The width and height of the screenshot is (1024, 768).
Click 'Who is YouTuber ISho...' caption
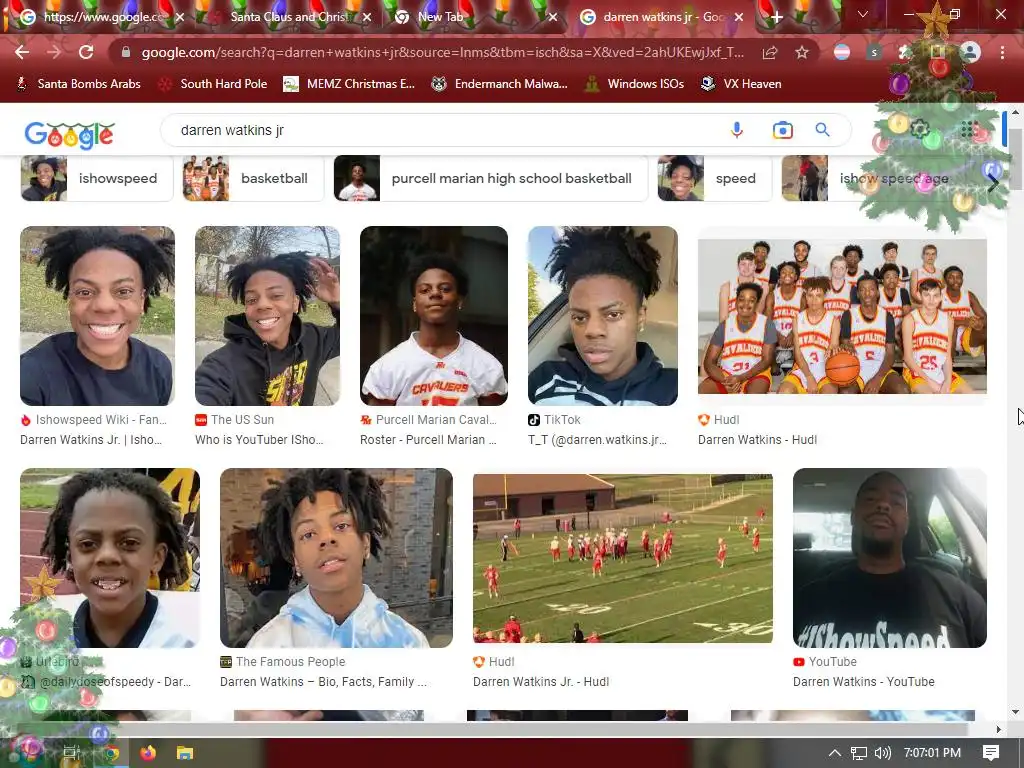(x=259, y=440)
